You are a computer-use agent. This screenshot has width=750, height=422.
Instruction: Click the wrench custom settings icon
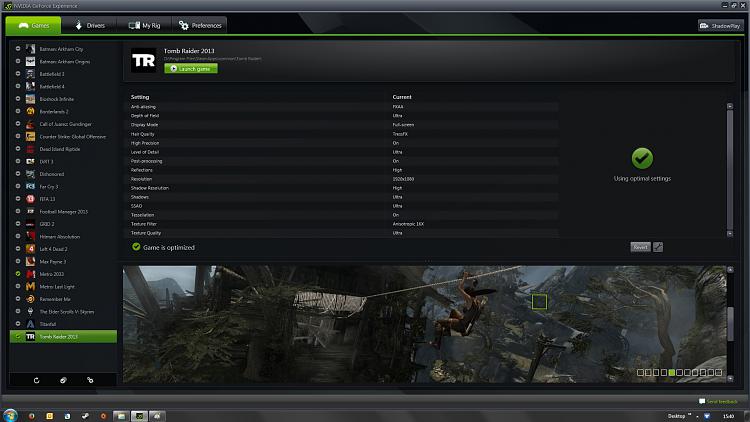coord(658,247)
